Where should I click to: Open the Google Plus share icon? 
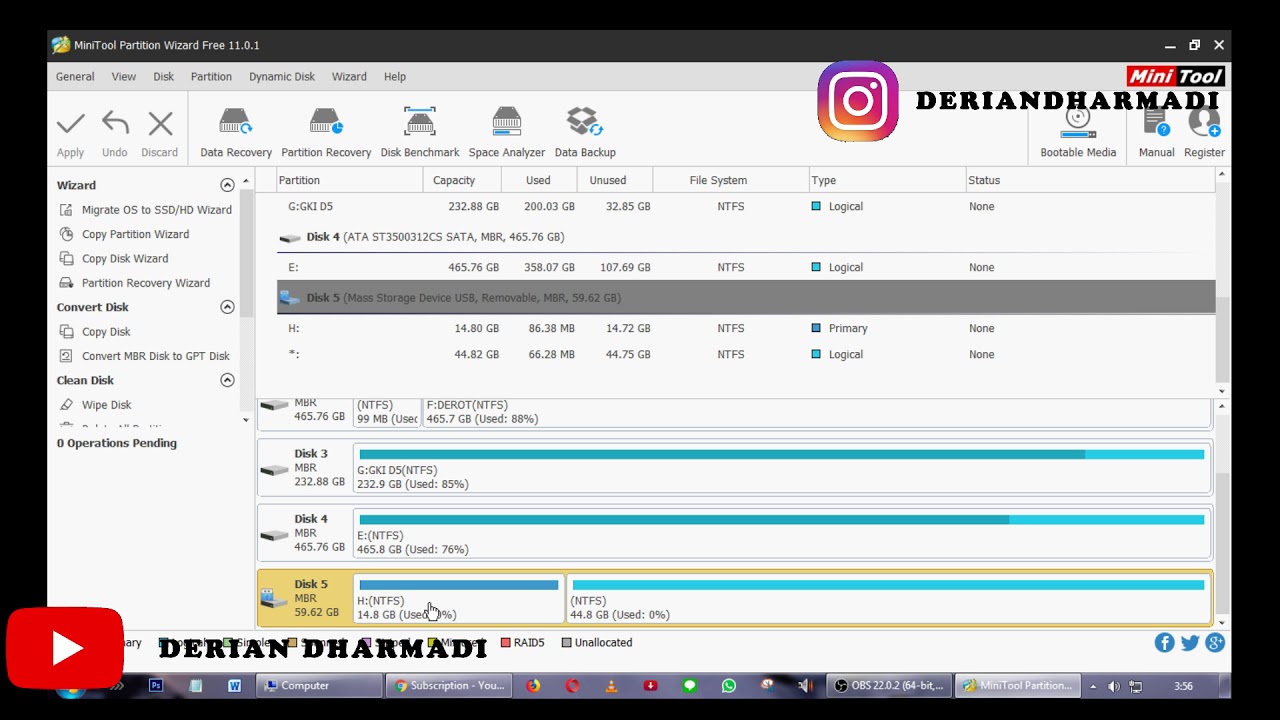pyautogui.click(x=1215, y=643)
